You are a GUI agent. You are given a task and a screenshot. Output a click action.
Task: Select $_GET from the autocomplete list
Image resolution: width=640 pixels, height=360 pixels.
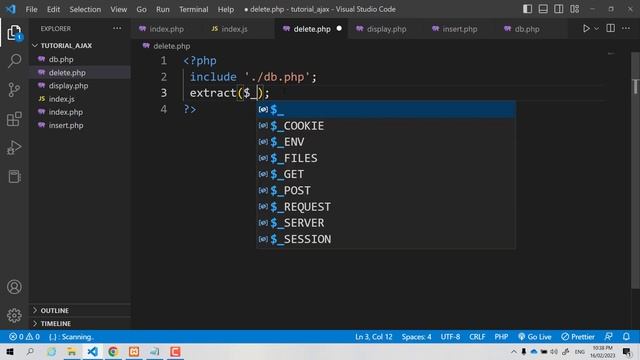(x=386, y=174)
